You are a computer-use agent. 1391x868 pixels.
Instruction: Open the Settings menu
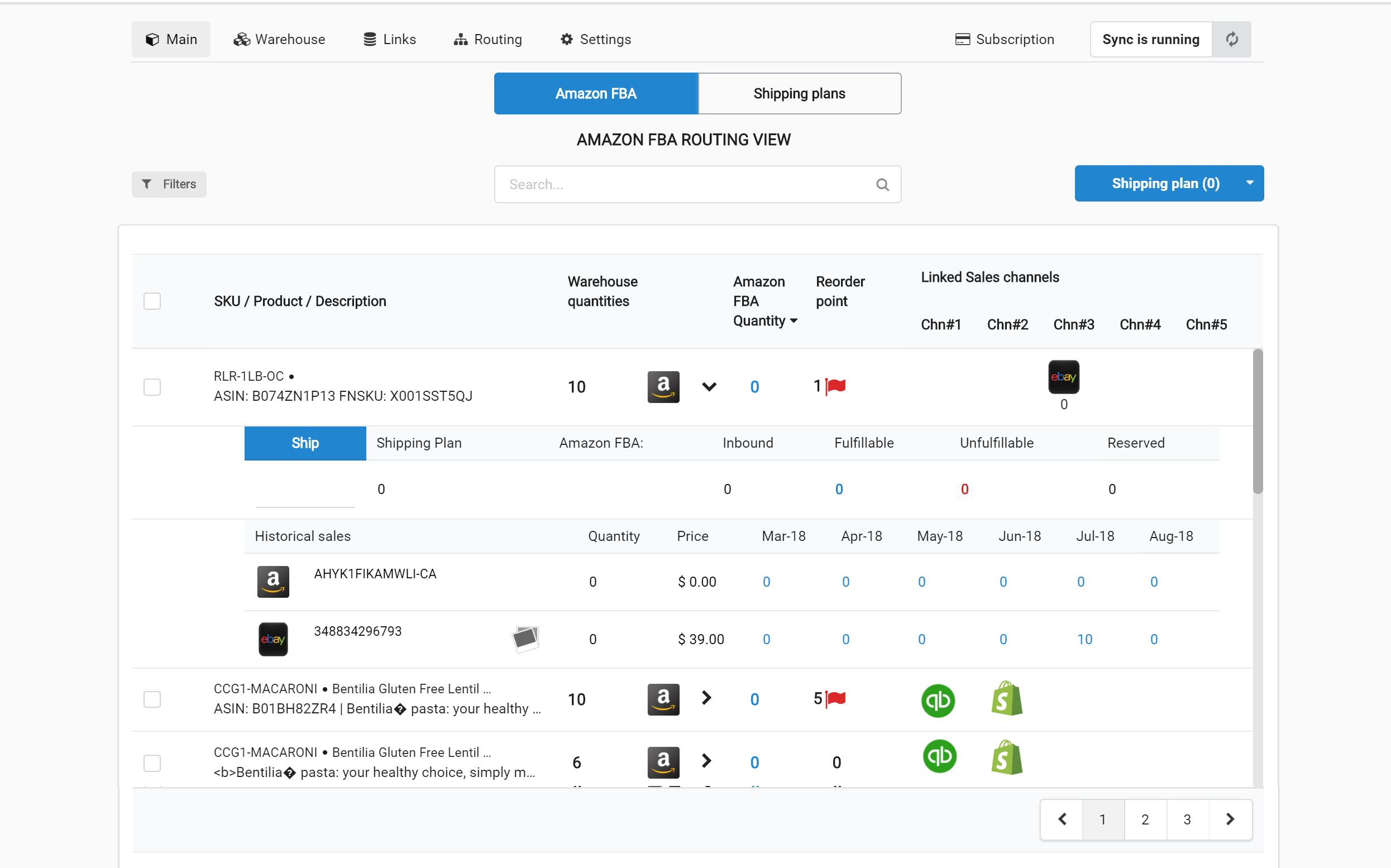[x=566, y=39]
